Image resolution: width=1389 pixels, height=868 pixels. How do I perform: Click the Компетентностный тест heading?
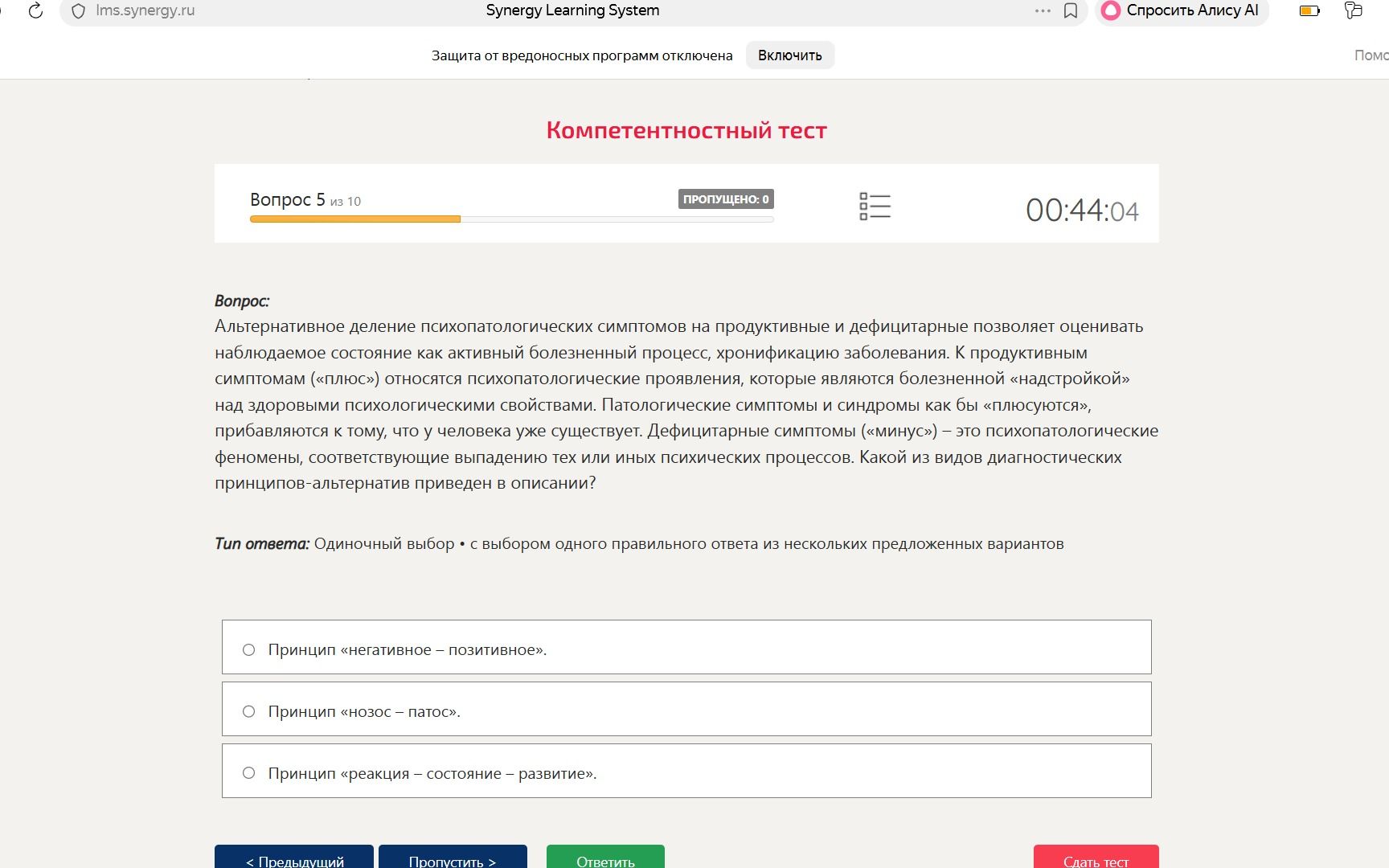pyautogui.click(x=686, y=130)
